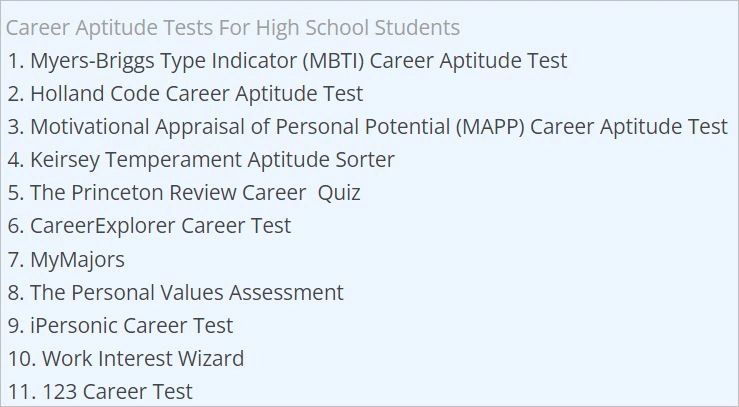Click the word Sorter in item four
The image size is (739, 407).
pos(365,160)
